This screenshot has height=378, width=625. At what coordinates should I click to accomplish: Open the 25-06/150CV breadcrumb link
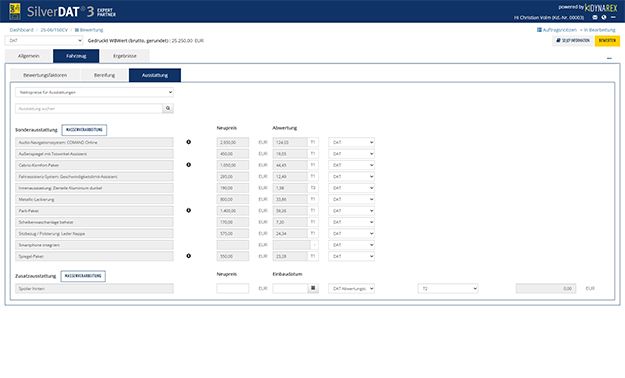54,30
